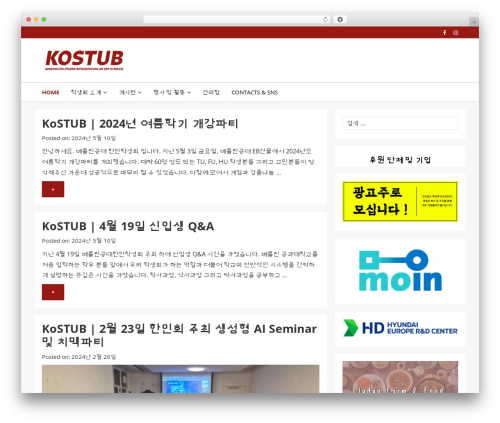Click the 2024년 5월 10일 date under 개강파티 post
The height and width of the screenshot is (423, 500).
tap(94, 138)
